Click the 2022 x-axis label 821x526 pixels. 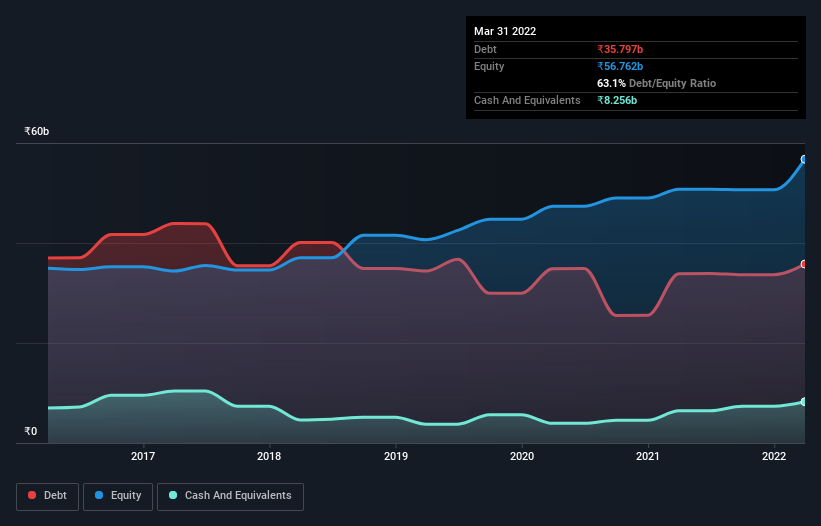coord(774,456)
